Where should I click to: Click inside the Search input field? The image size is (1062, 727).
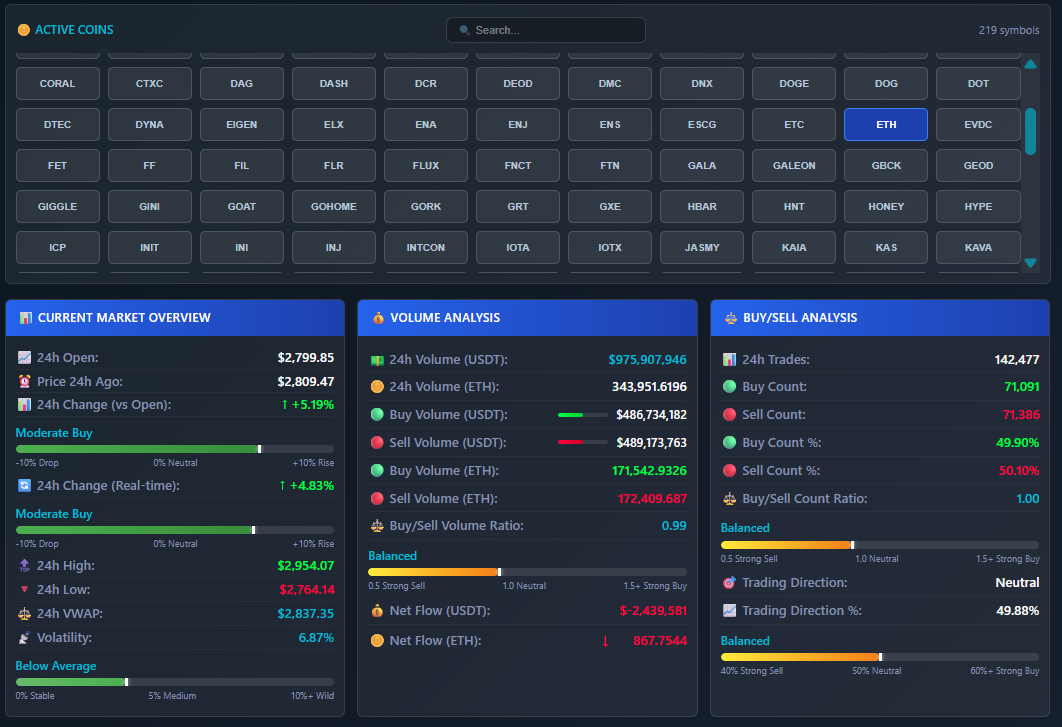point(545,30)
